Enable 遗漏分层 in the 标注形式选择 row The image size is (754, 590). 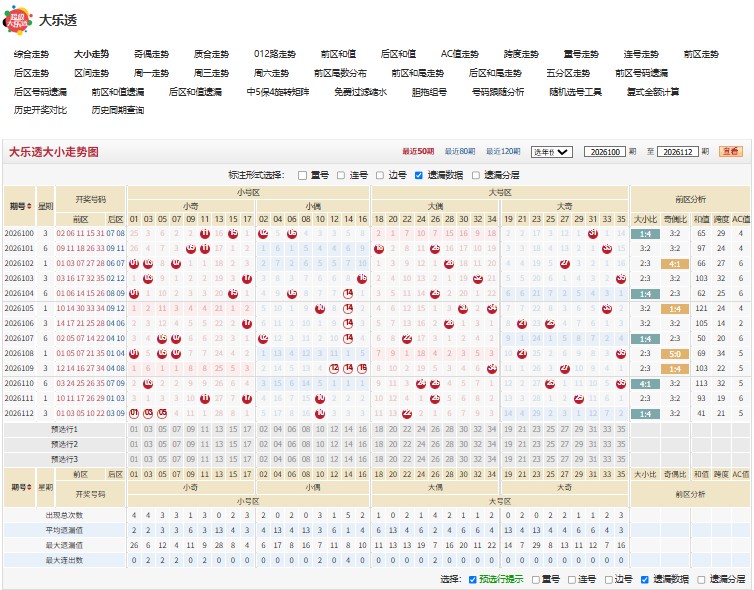(x=476, y=176)
